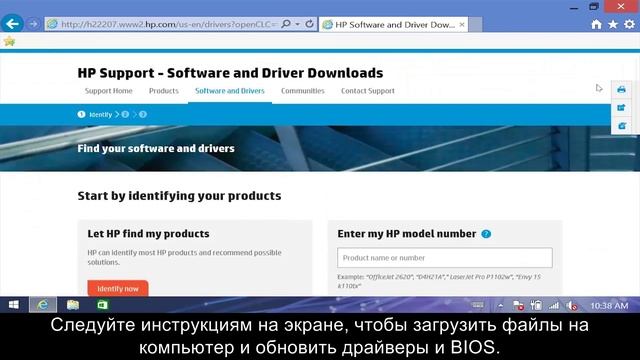
Task: Click the print icon in side panel
Action: [621, 89]
